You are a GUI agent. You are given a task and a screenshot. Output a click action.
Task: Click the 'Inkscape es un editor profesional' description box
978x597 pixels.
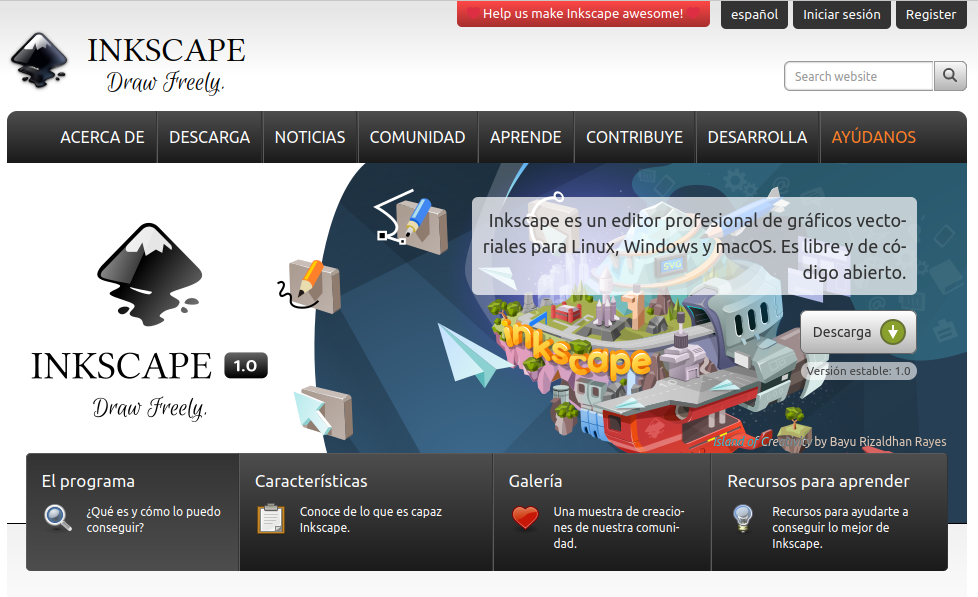click(694, 246)
